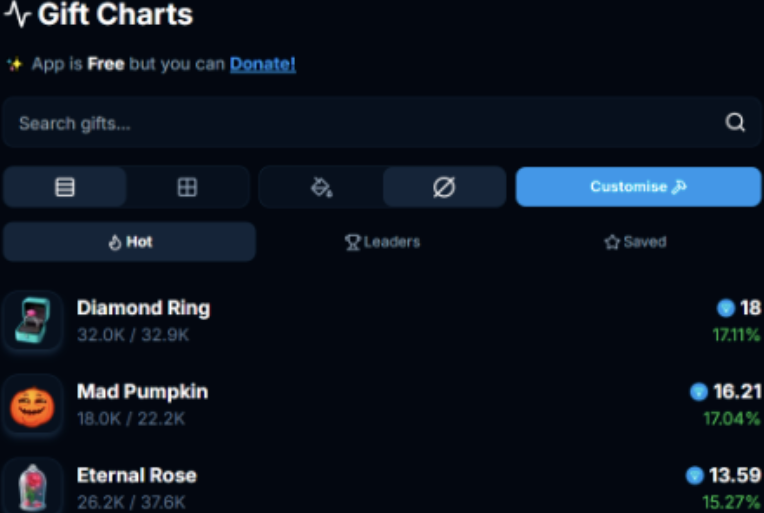Open the Diamond Ring gift name
The height and width of the screenshot is (513, 764).
point(143,308)
